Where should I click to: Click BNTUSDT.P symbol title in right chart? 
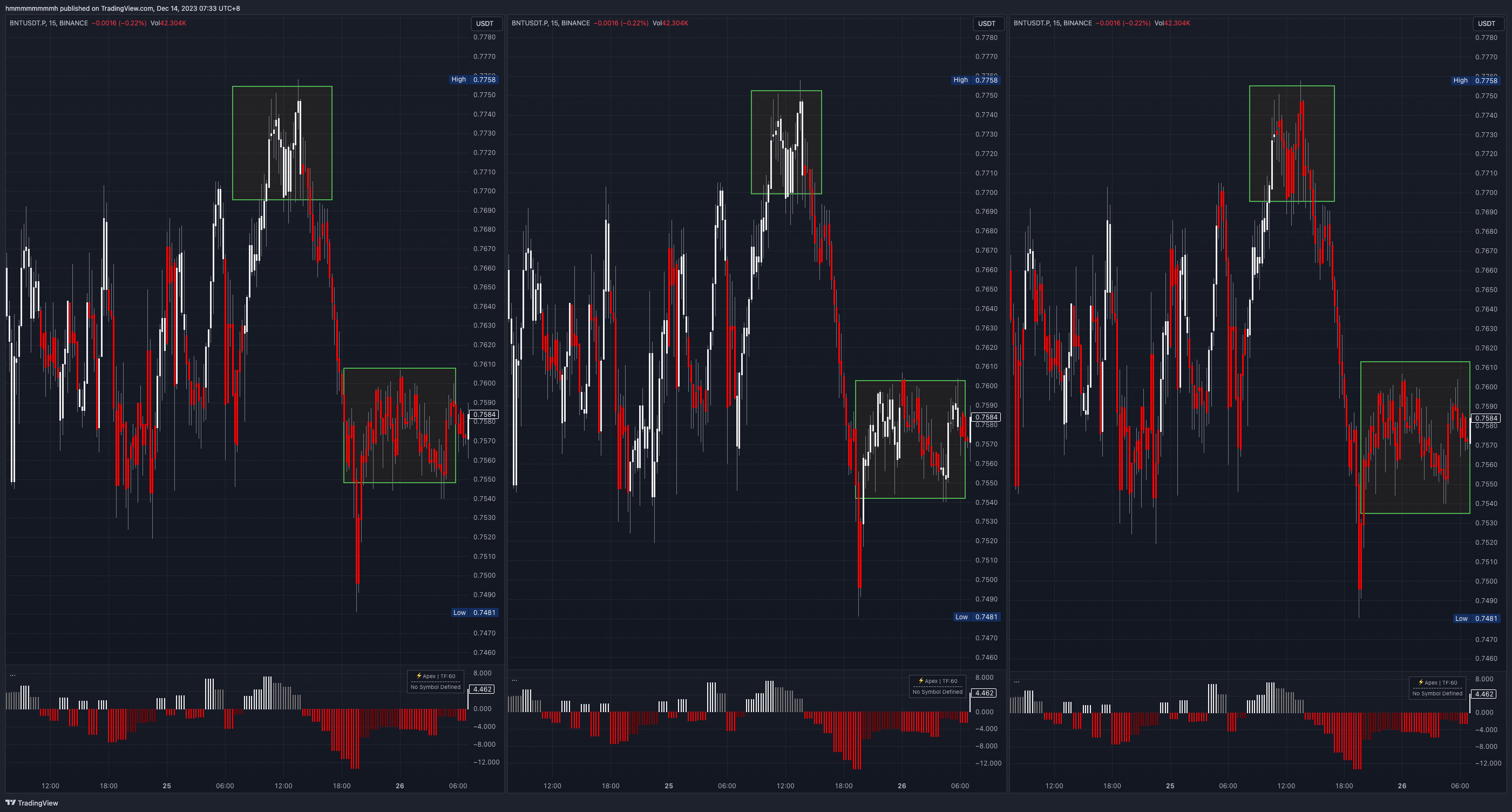pos(1032,23)
